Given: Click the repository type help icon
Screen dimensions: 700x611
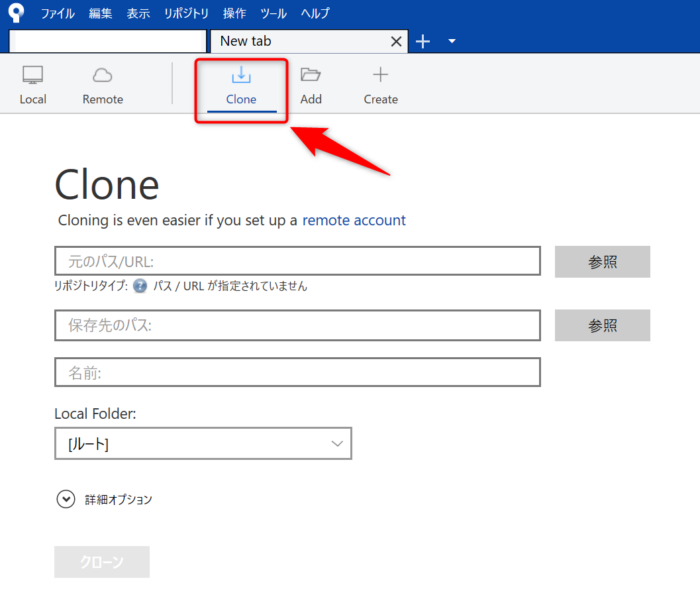Looking at the screenshot, I should pyautogui.click(x=140, y=286).
